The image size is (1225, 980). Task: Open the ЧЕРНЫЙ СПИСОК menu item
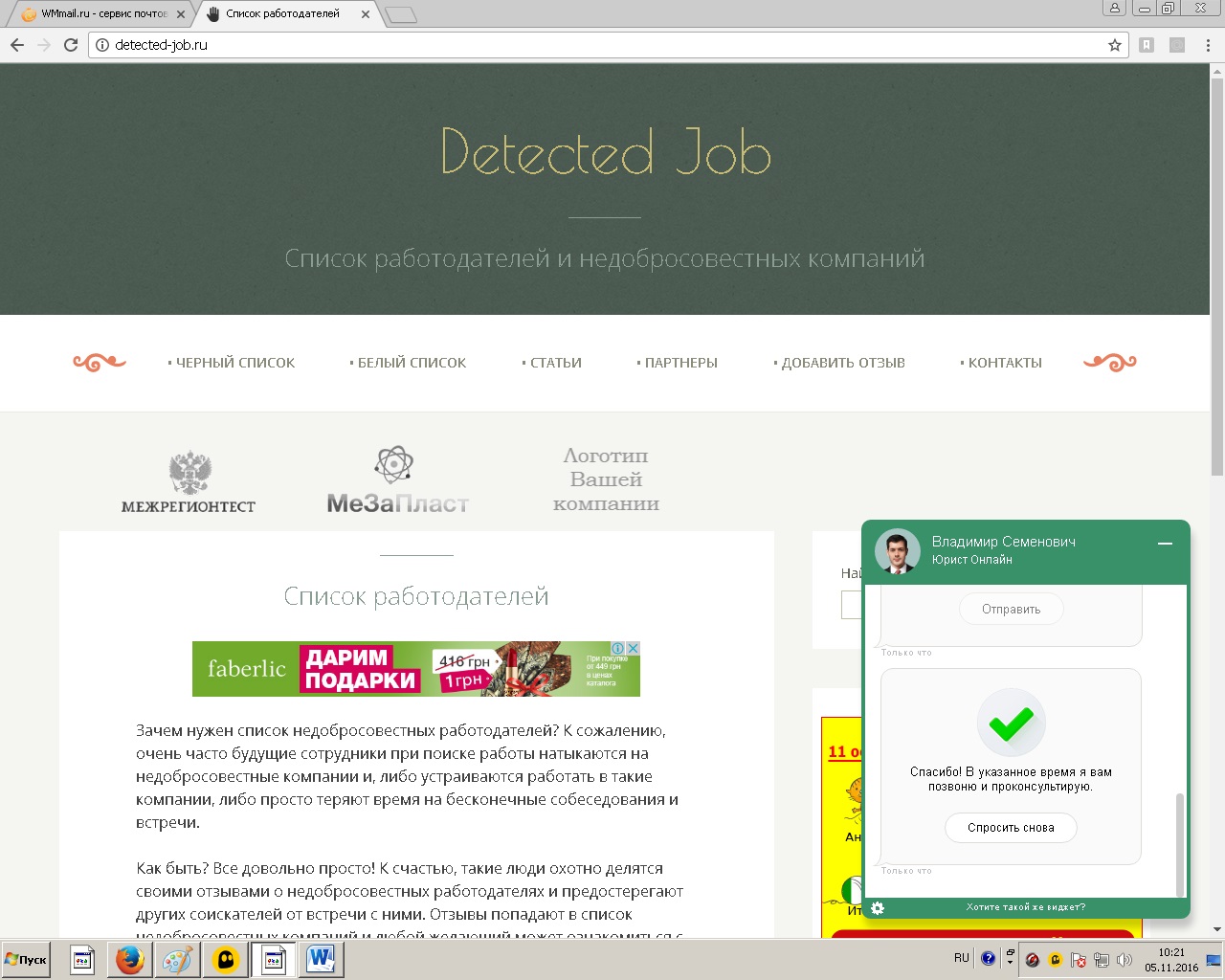232,363
